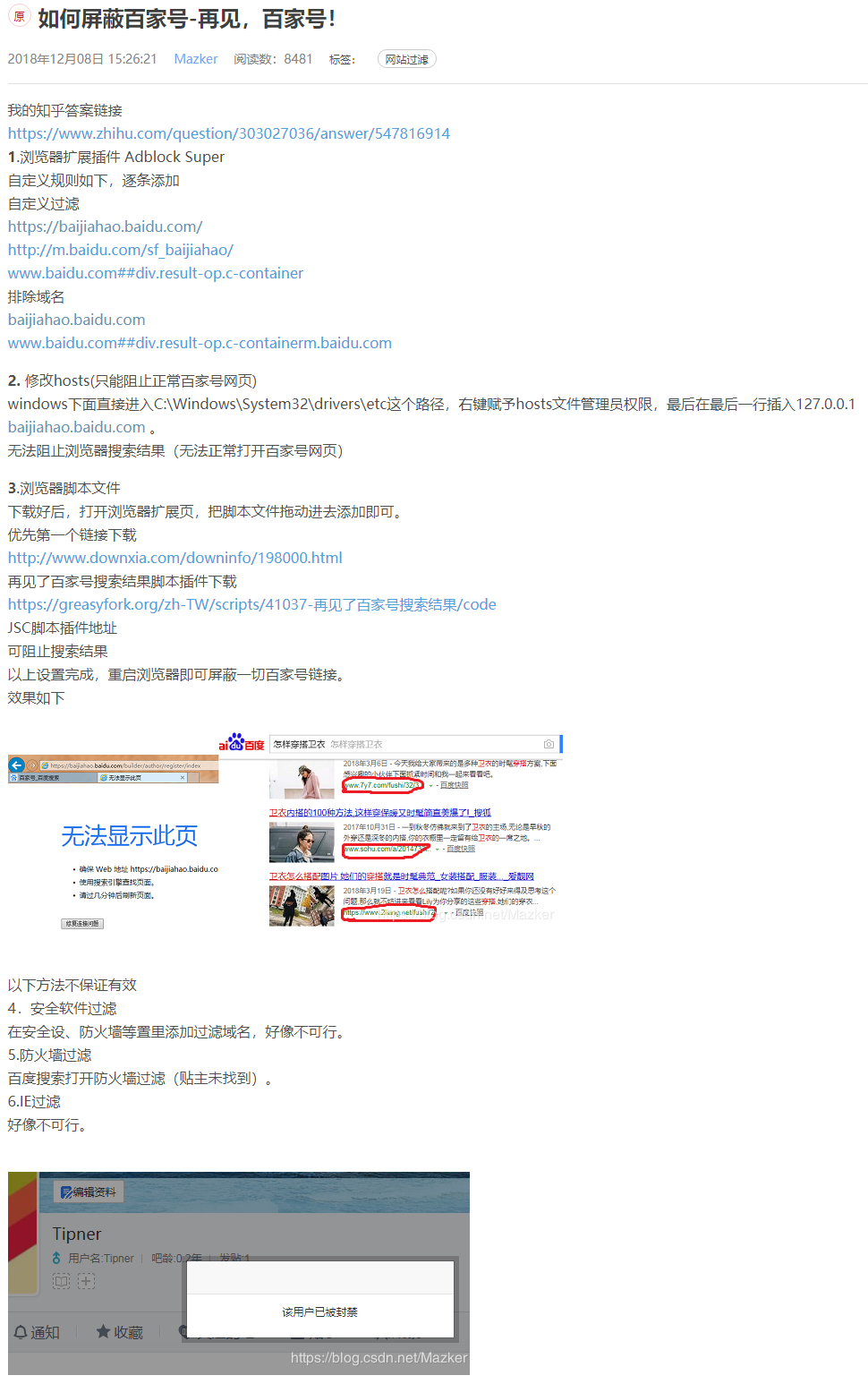Image resolution: width=868 pixels, height=1384 pixels.
Task: Open the Baidu search results screenshot
Action: pyautogui.click(x=391, y=831)
